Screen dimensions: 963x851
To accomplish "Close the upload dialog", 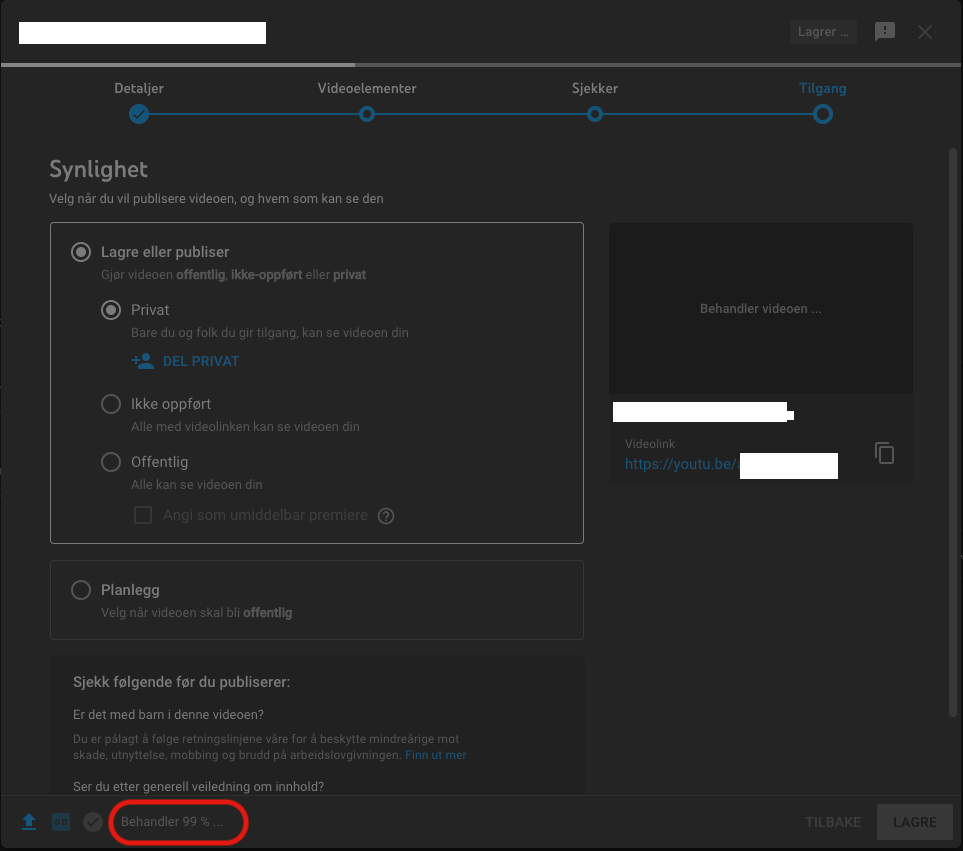I will [924, 32].
